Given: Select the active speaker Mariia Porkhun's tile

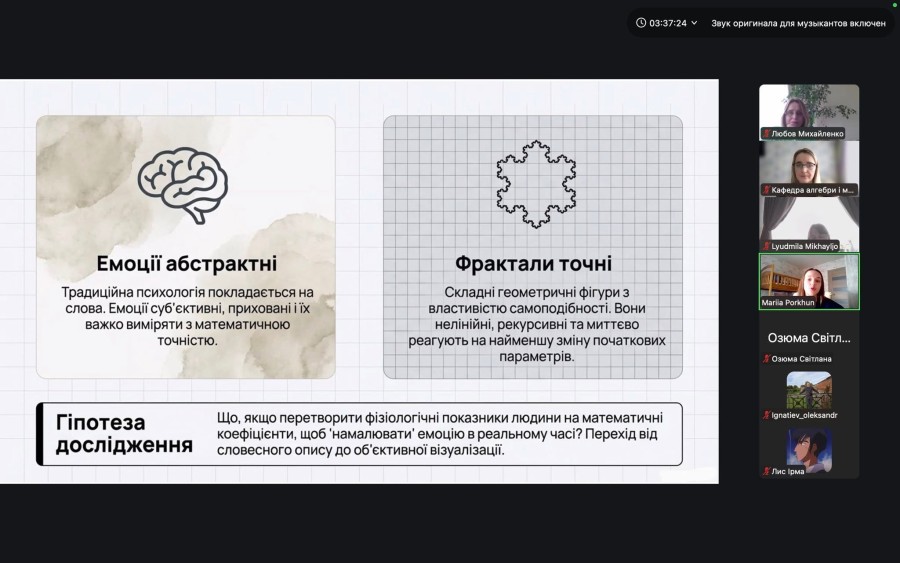Looking at the screenshot, I should click(x=809, y=282).
